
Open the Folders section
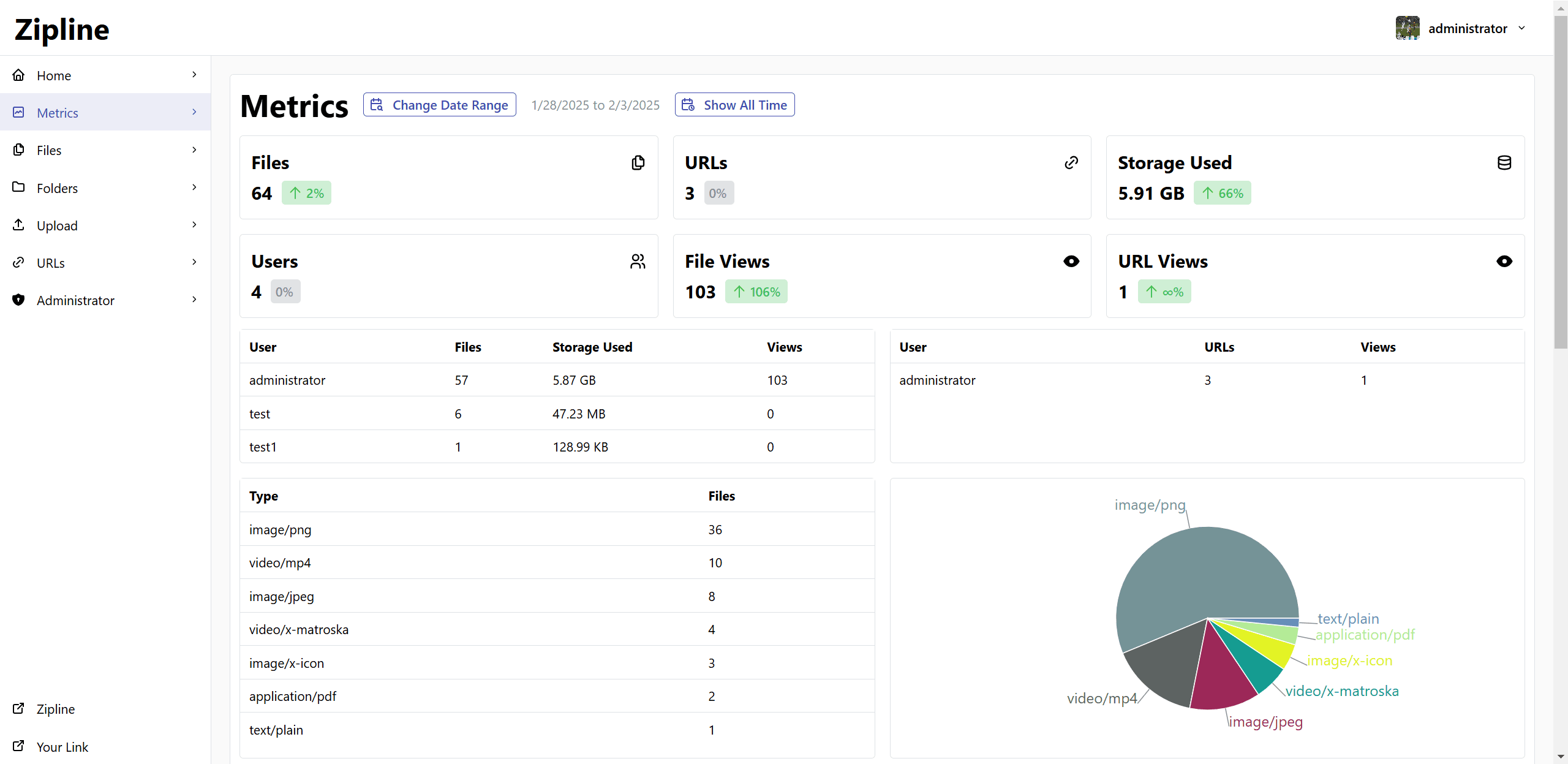(x=57, y=187)
